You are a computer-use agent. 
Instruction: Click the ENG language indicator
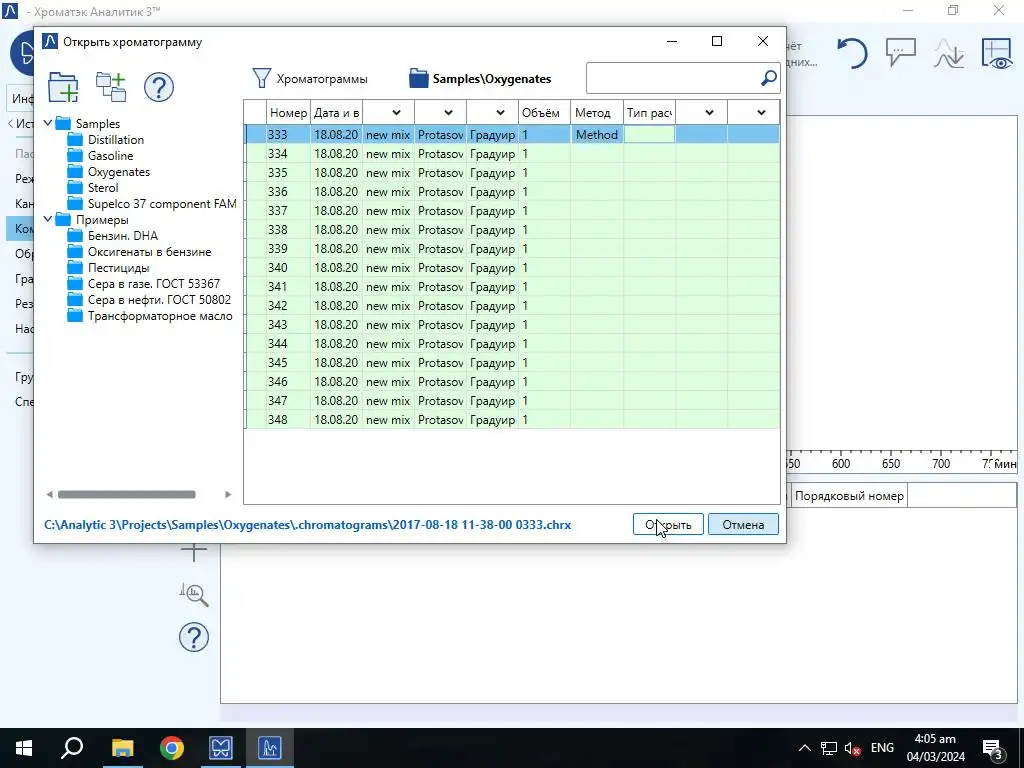click(x=882, y=748)
